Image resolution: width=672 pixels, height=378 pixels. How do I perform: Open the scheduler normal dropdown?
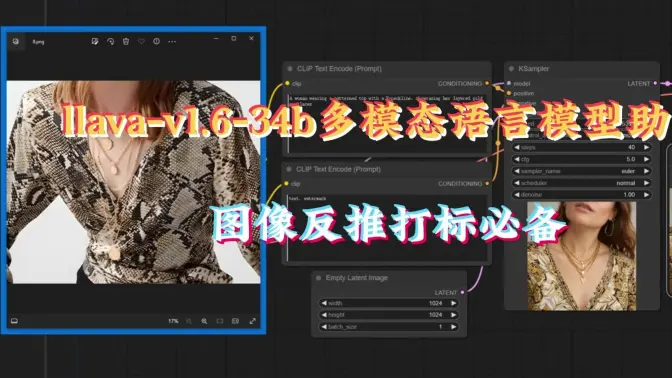point(582,183)
